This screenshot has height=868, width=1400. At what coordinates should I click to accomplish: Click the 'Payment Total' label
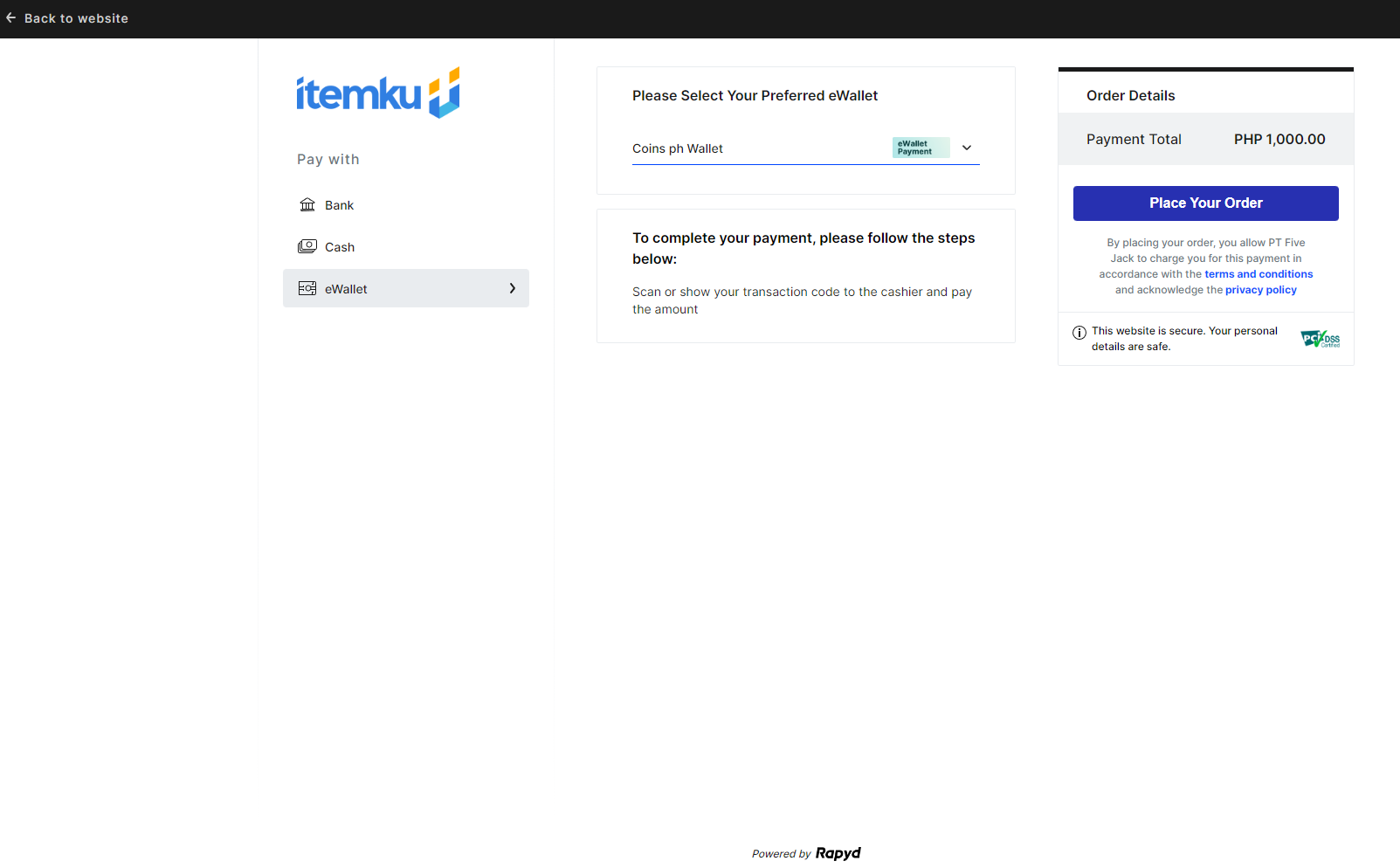coord(1134,139)
